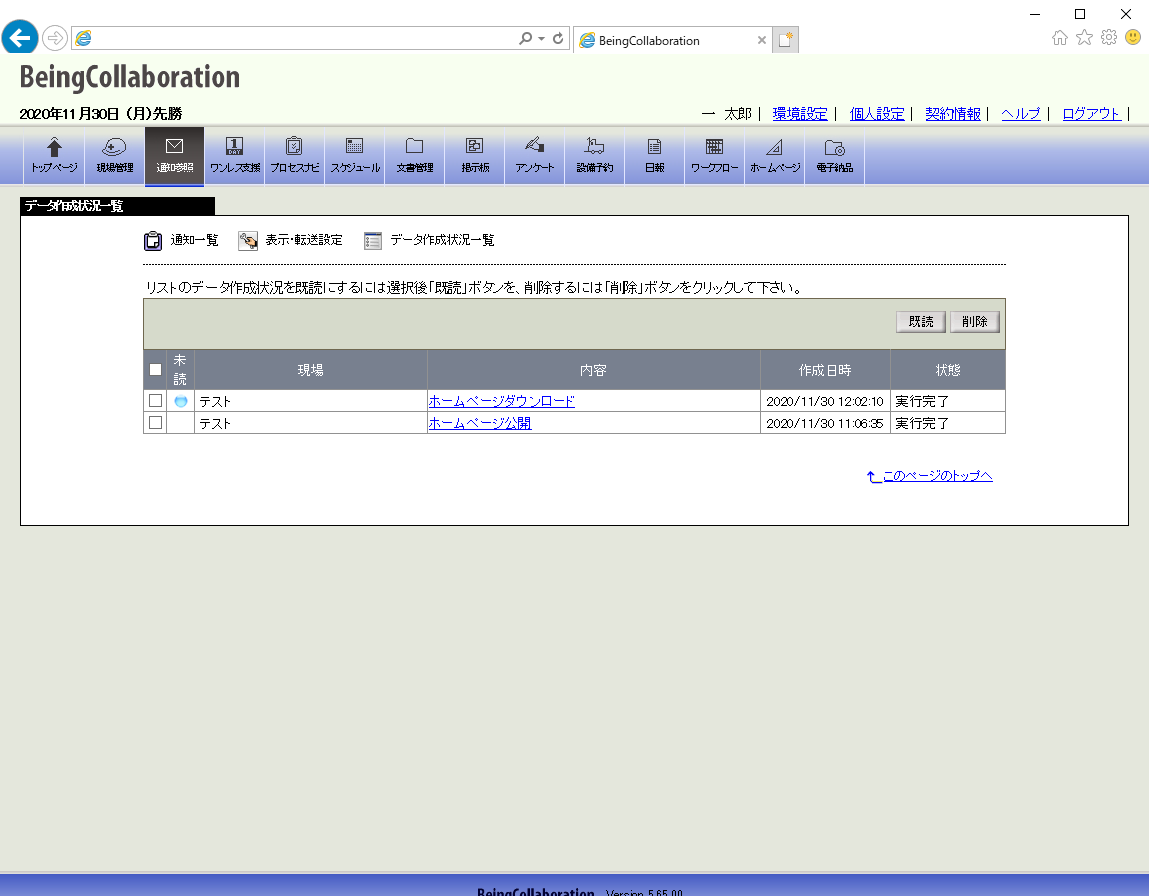Click the データ作成状況一覧 list icon
This screenshot has height=896, width=1150.
pos(373,240)
